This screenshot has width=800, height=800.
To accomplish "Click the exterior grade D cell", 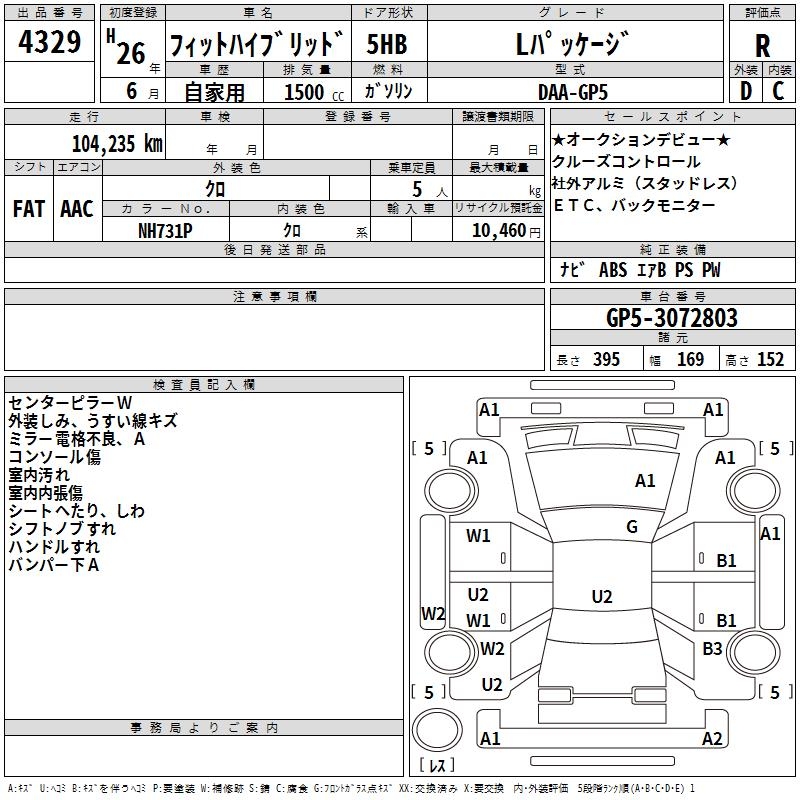I will 745,90.
